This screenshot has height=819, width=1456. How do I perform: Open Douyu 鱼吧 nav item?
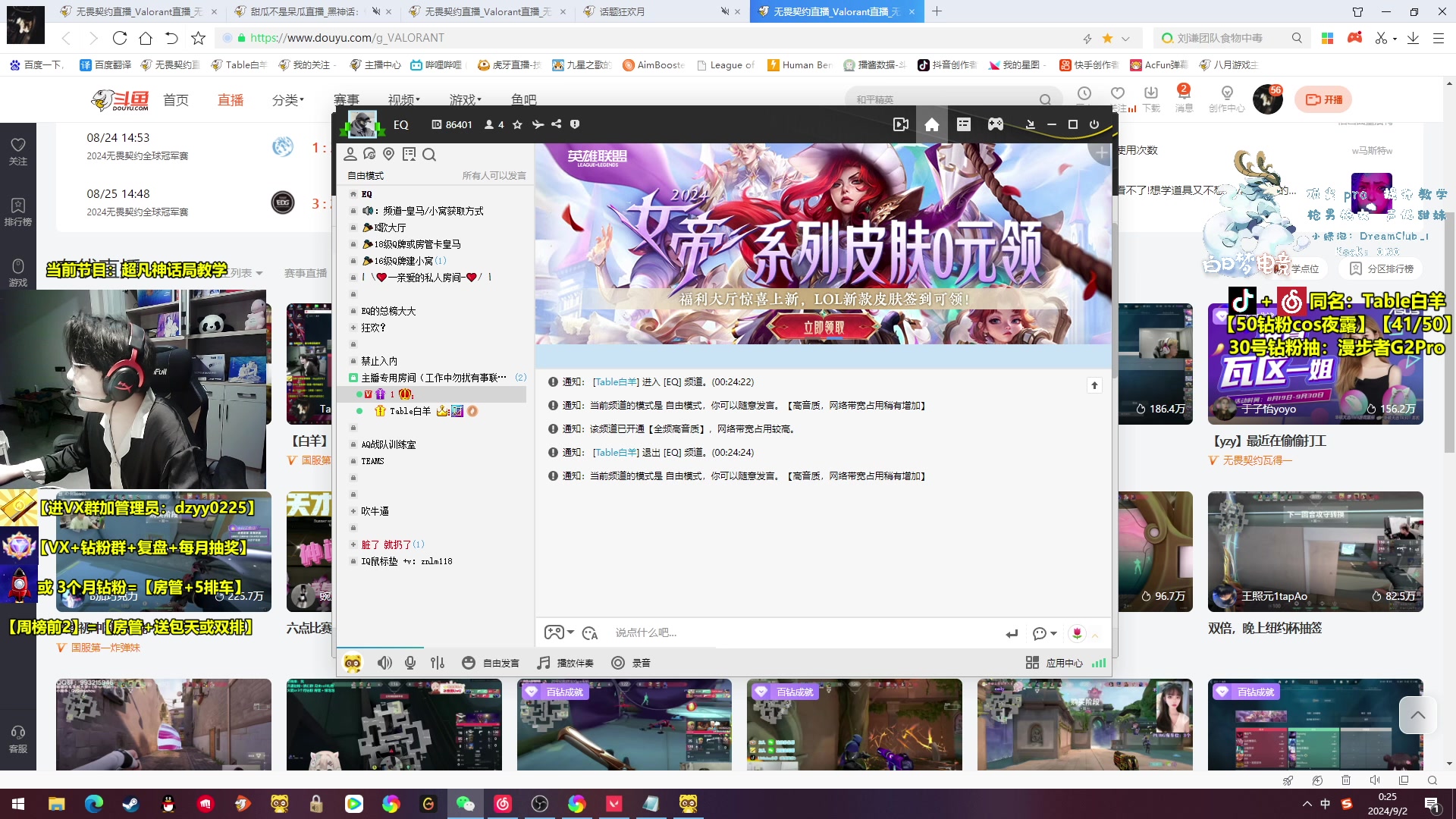point(524,100)
